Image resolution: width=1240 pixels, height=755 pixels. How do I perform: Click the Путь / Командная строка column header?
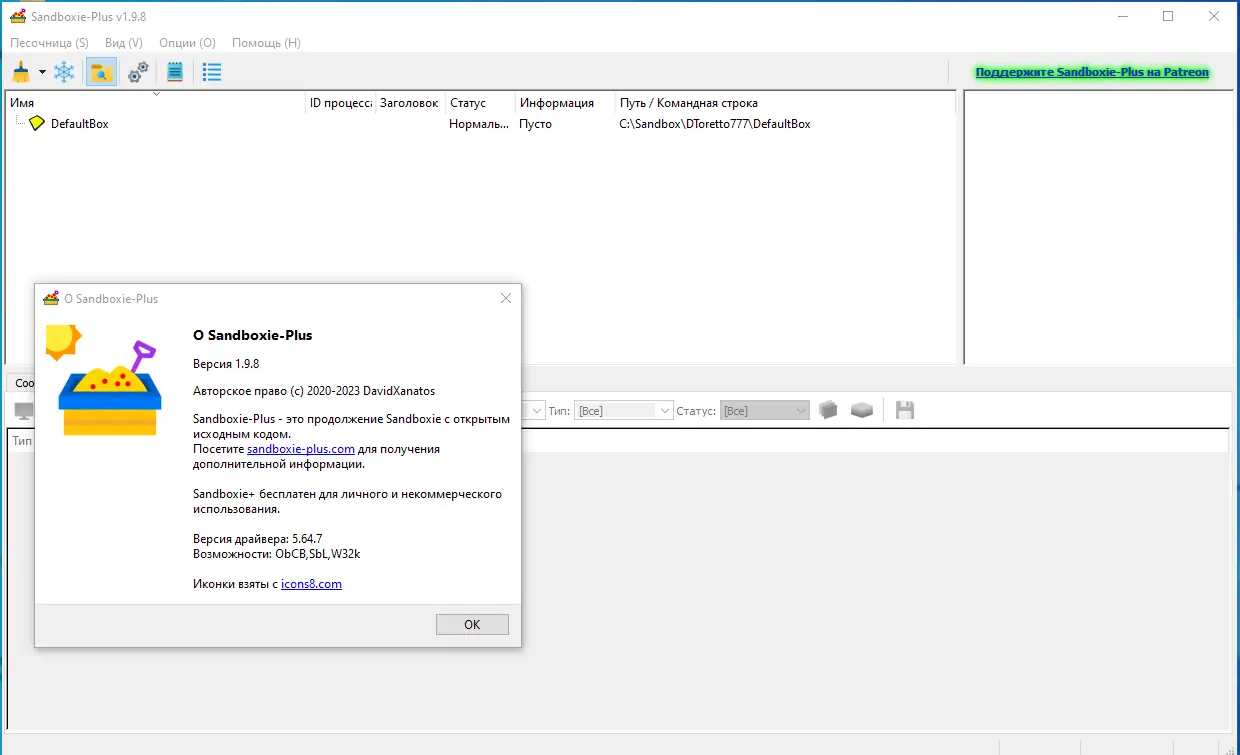click(785, 103)
